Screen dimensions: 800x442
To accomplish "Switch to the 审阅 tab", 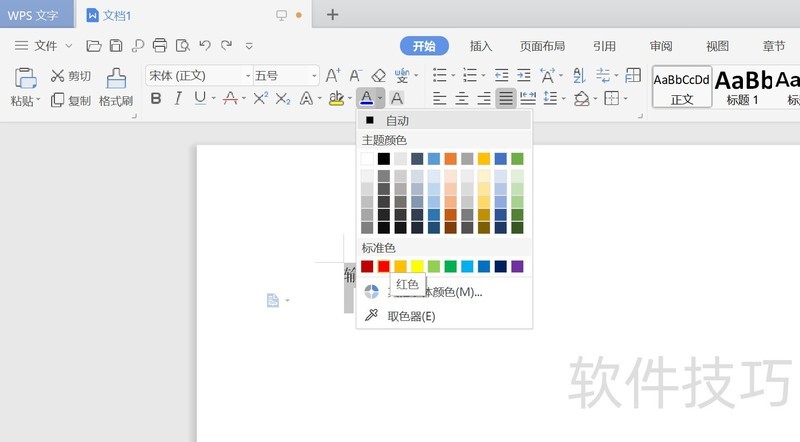I will point(661,46).
